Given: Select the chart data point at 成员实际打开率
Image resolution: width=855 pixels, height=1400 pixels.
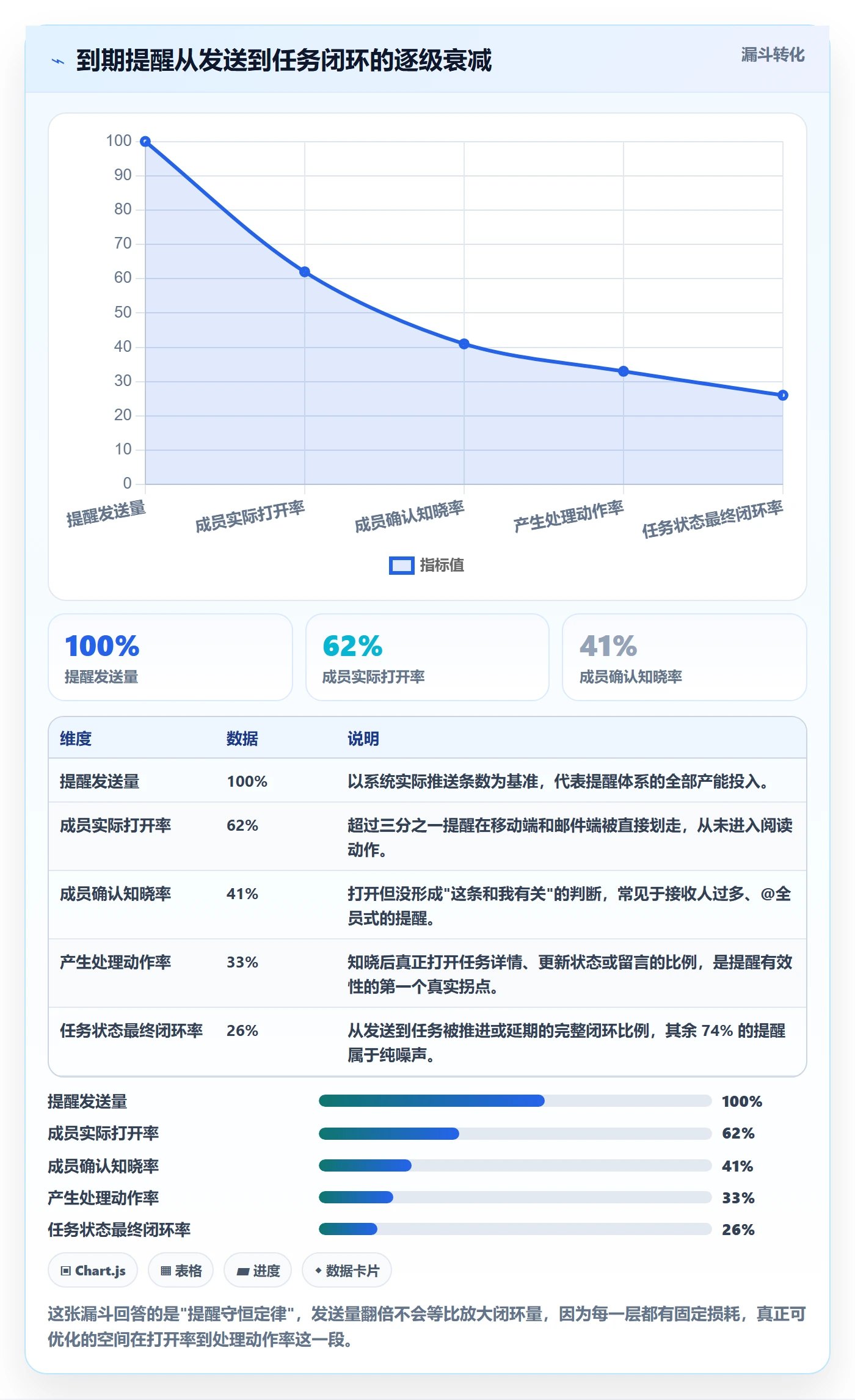Looking at the screenshot, I should click(x=305, y=272).
